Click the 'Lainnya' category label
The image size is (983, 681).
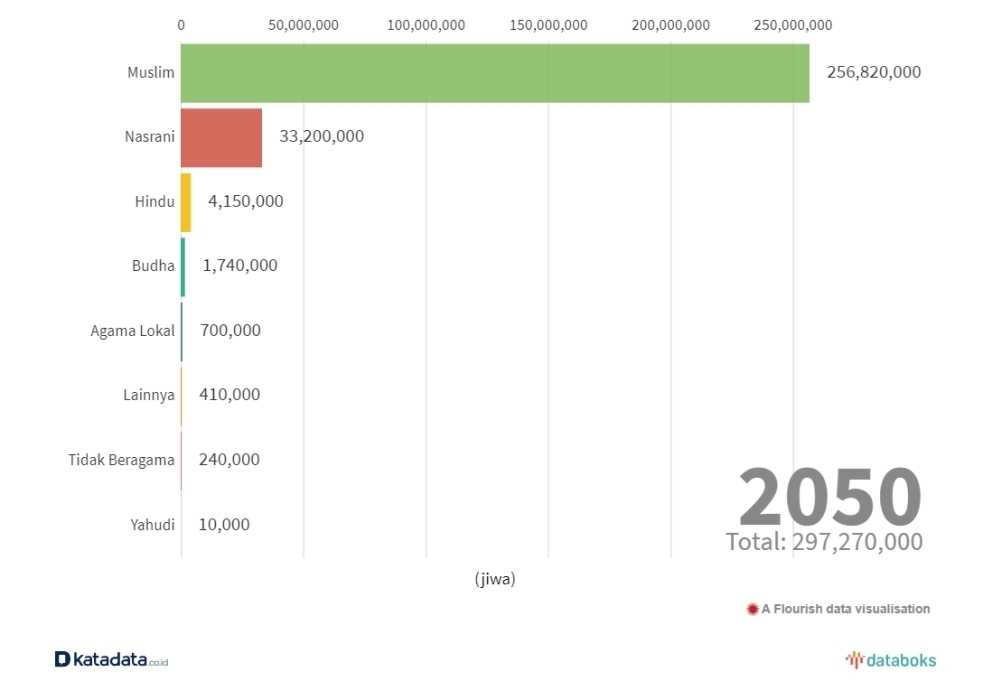[149, 395]
